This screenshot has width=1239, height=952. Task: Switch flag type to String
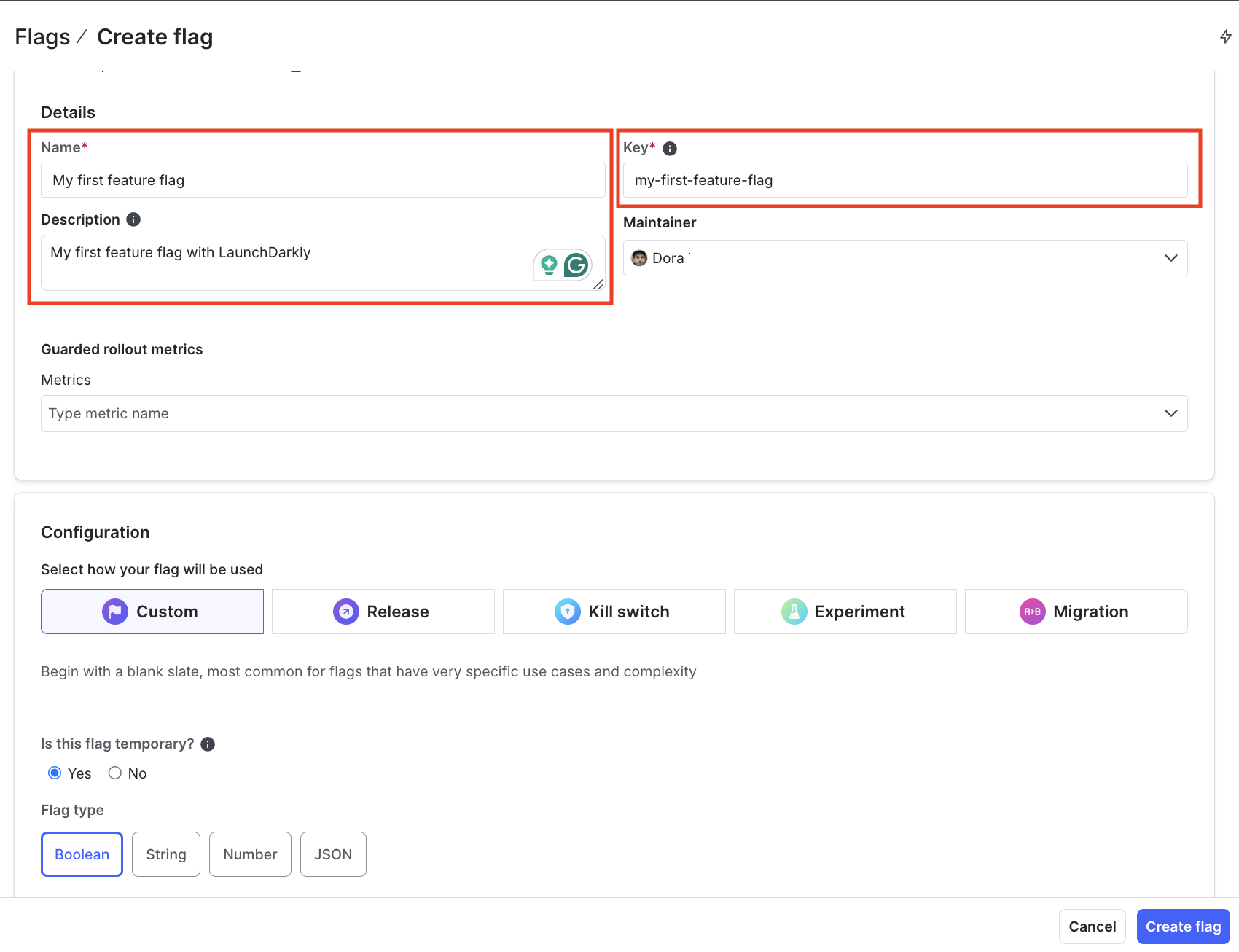(165, 854)
